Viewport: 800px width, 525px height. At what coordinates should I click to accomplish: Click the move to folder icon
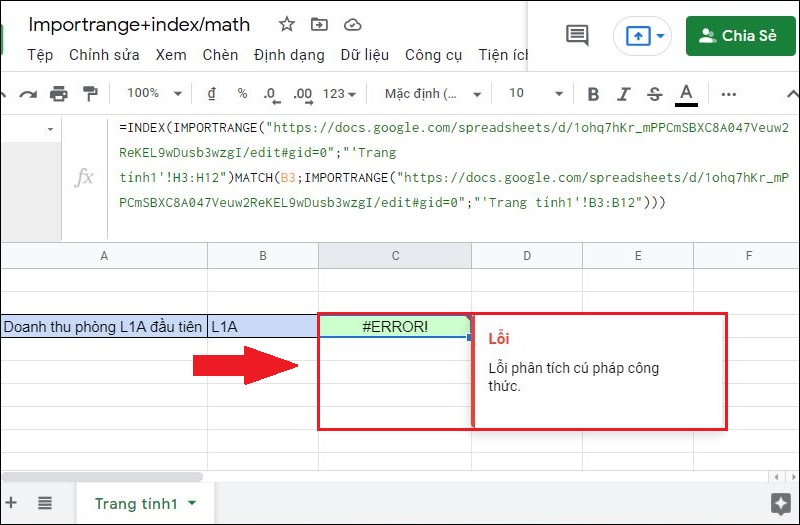pos(319,24)
